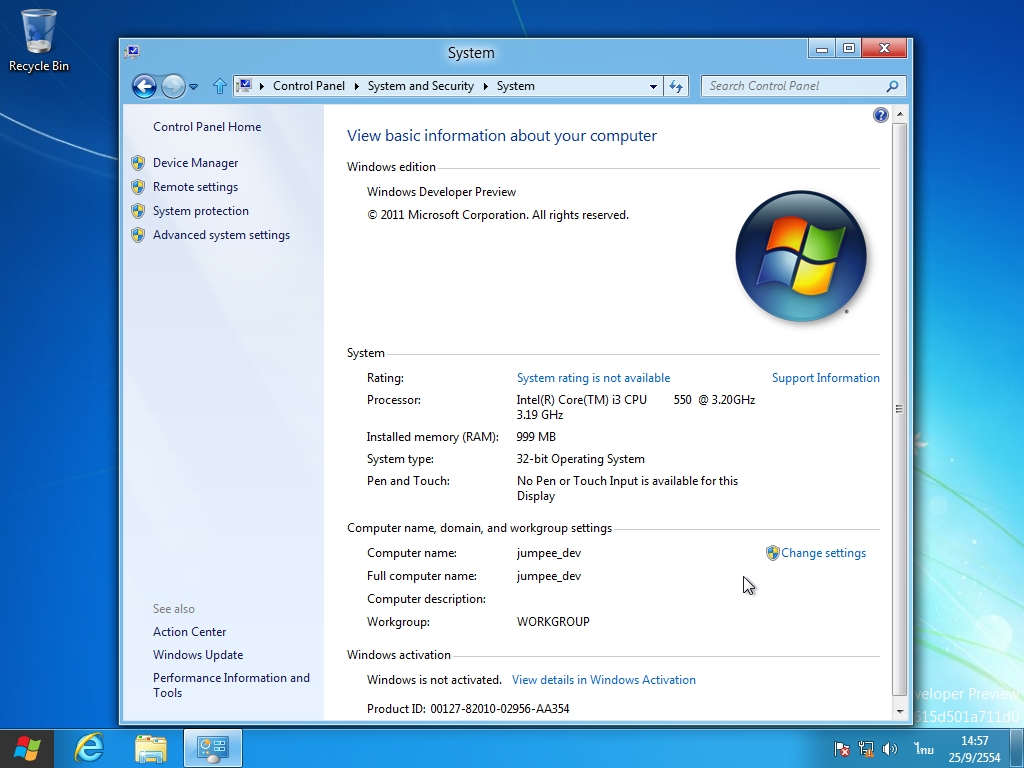Viewport: 1024px width, 768px height.
Task: Click the WORKGROUP value text
Action: [x=553, y=622]
